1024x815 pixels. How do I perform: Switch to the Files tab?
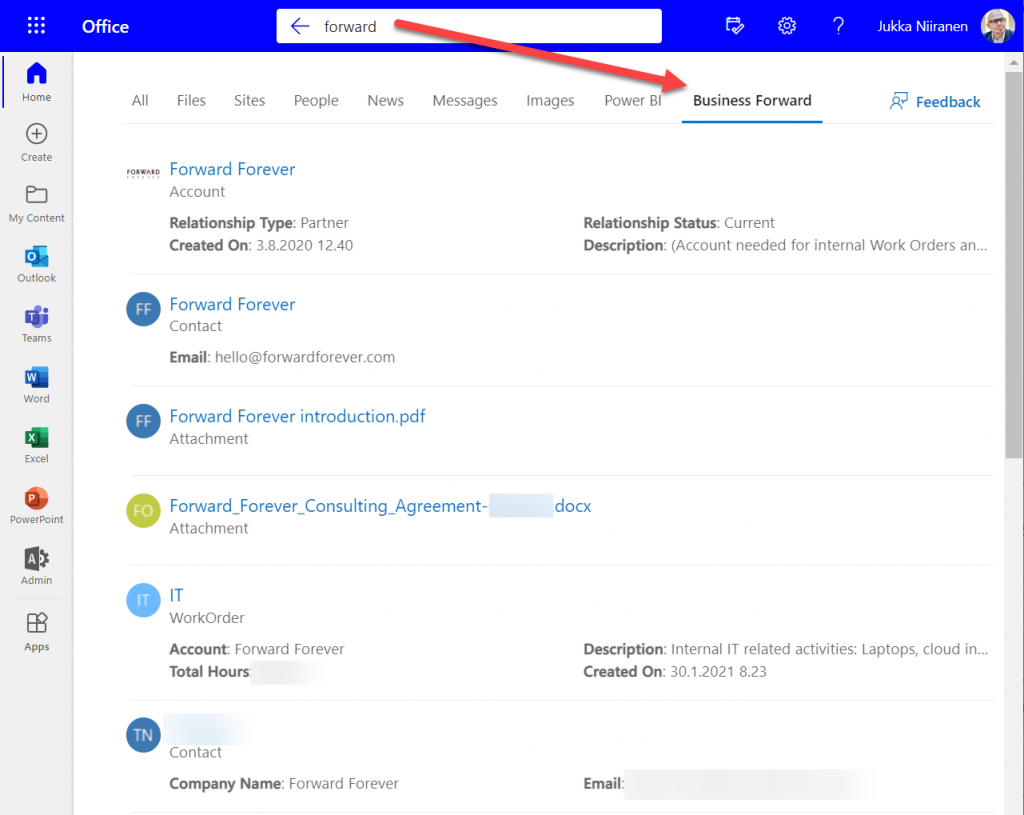pos(191,101)
